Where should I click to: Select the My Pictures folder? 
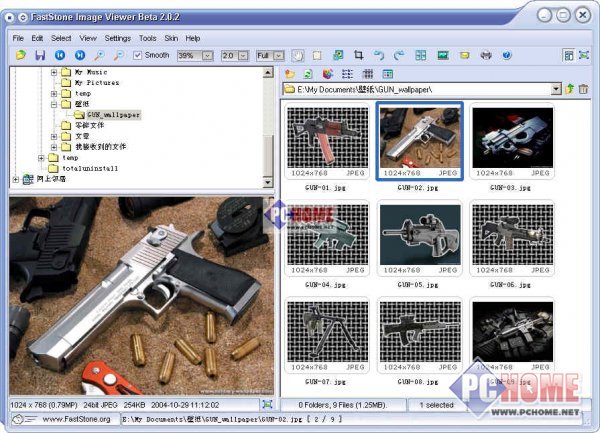(97, 83)
